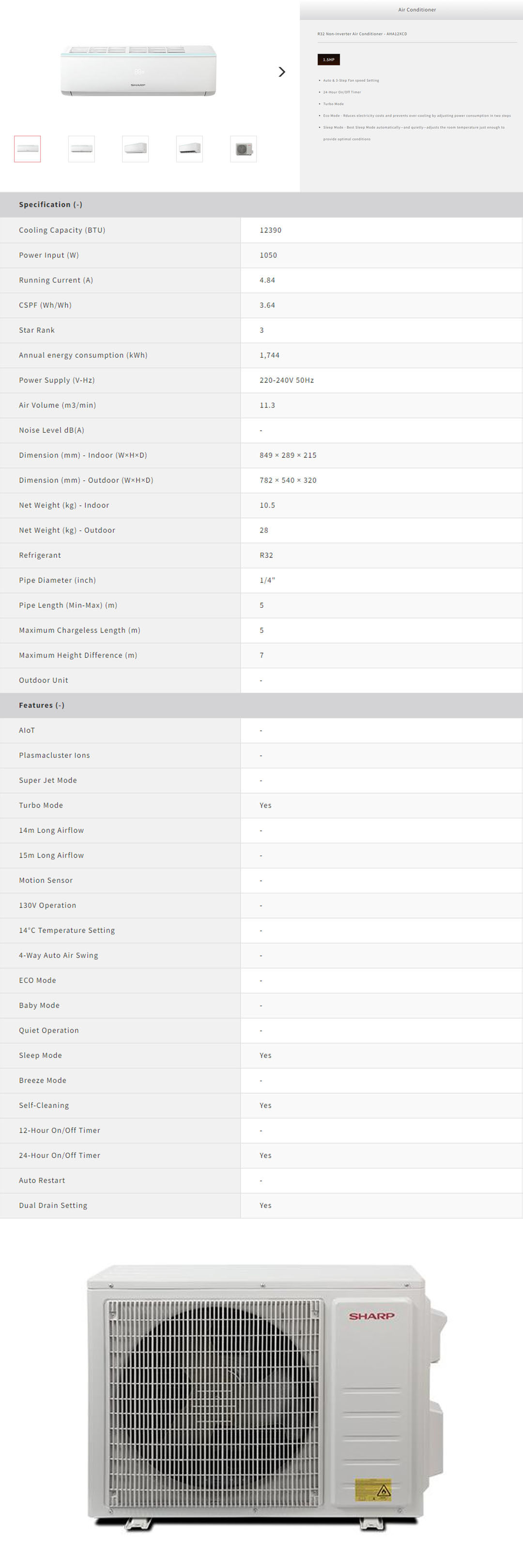Click the AHA12XCD product title
523x1568 pixels.
click(x=362, y=34)
